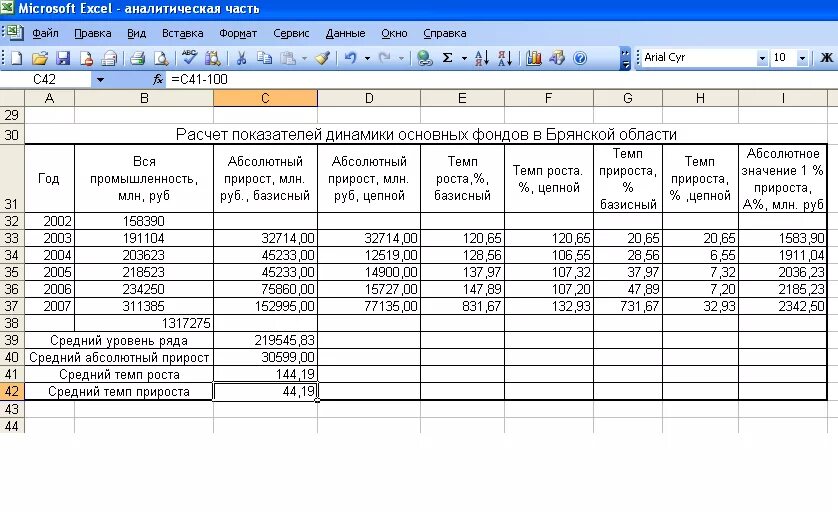Click the Search file toolbar icon
Screen dimensions: 838x512
click(110, 58)
